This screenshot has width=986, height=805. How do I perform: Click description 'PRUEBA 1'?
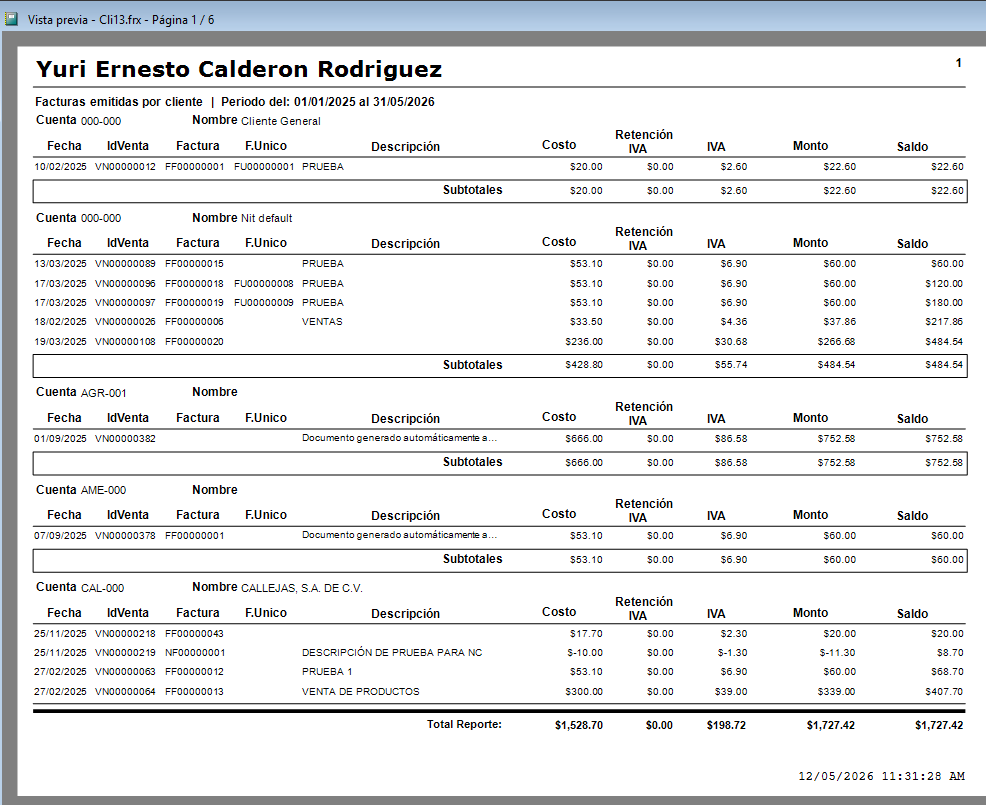(x=327, y=671)
